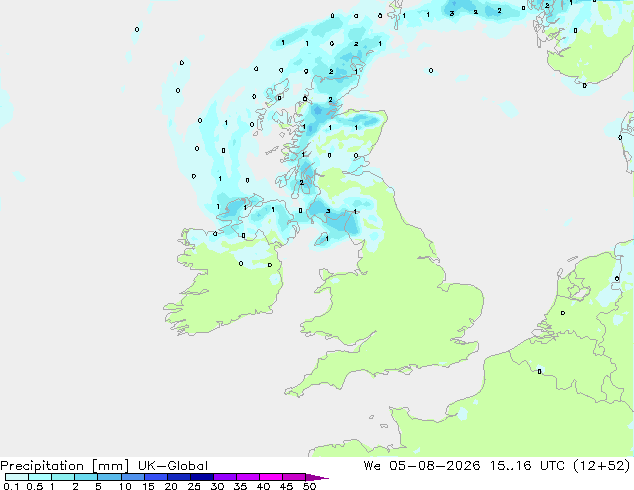Click the '5' legend scale label
Screen dimensions: 634x490
tap(98, 486)
